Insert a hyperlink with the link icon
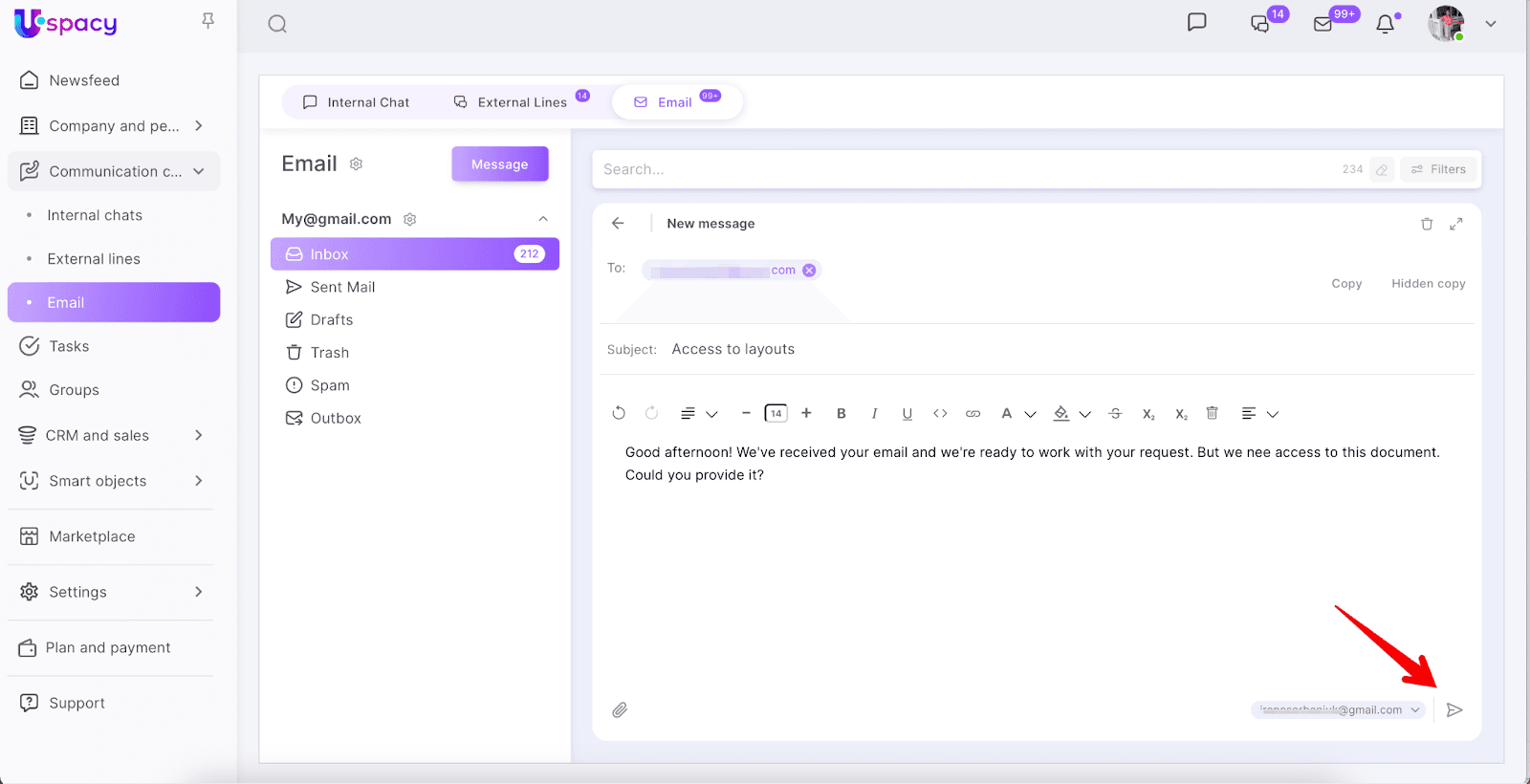 tap(973, 414)
